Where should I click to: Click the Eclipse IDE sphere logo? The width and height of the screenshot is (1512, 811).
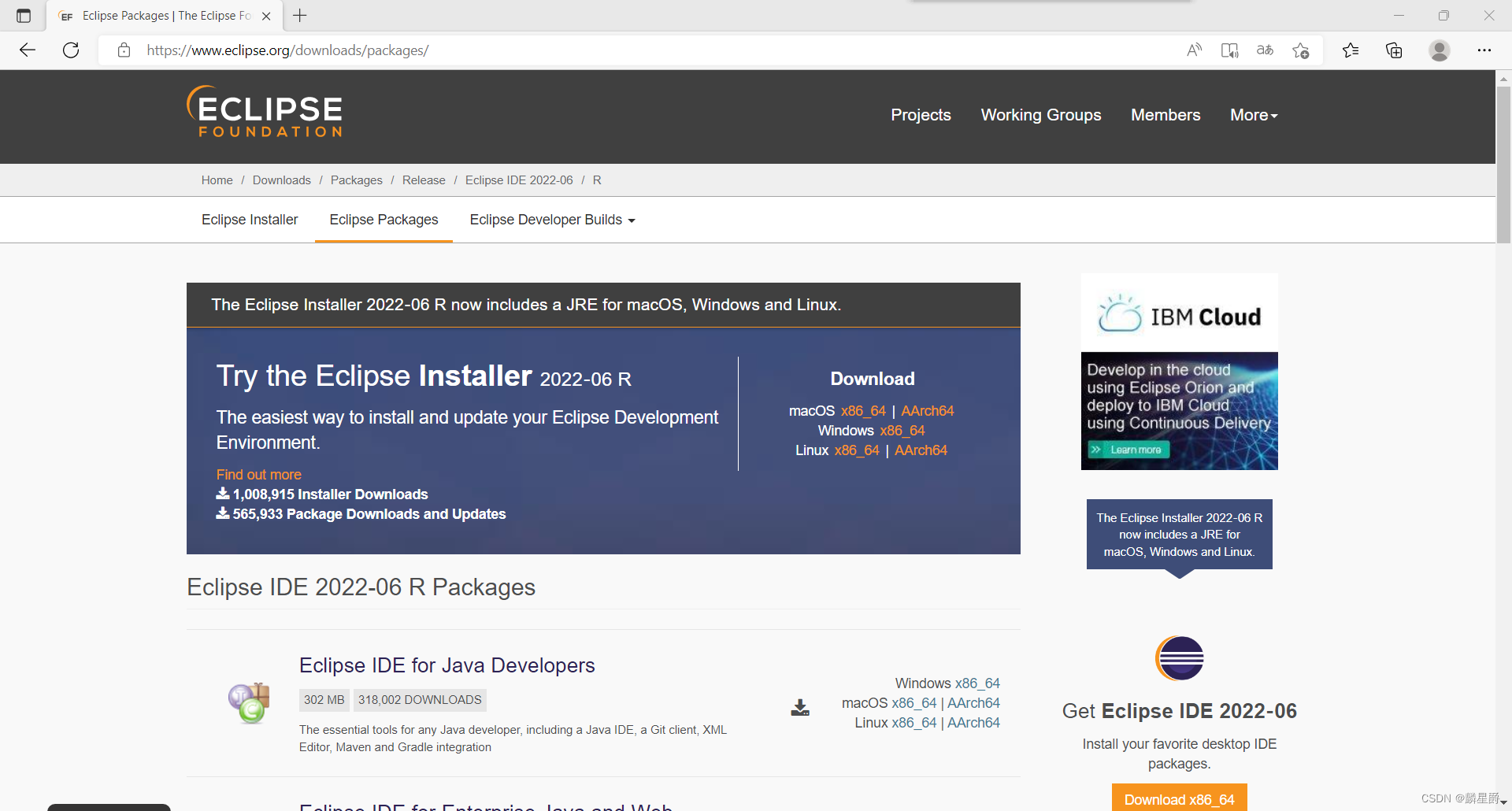click(x=1179, y=658)
